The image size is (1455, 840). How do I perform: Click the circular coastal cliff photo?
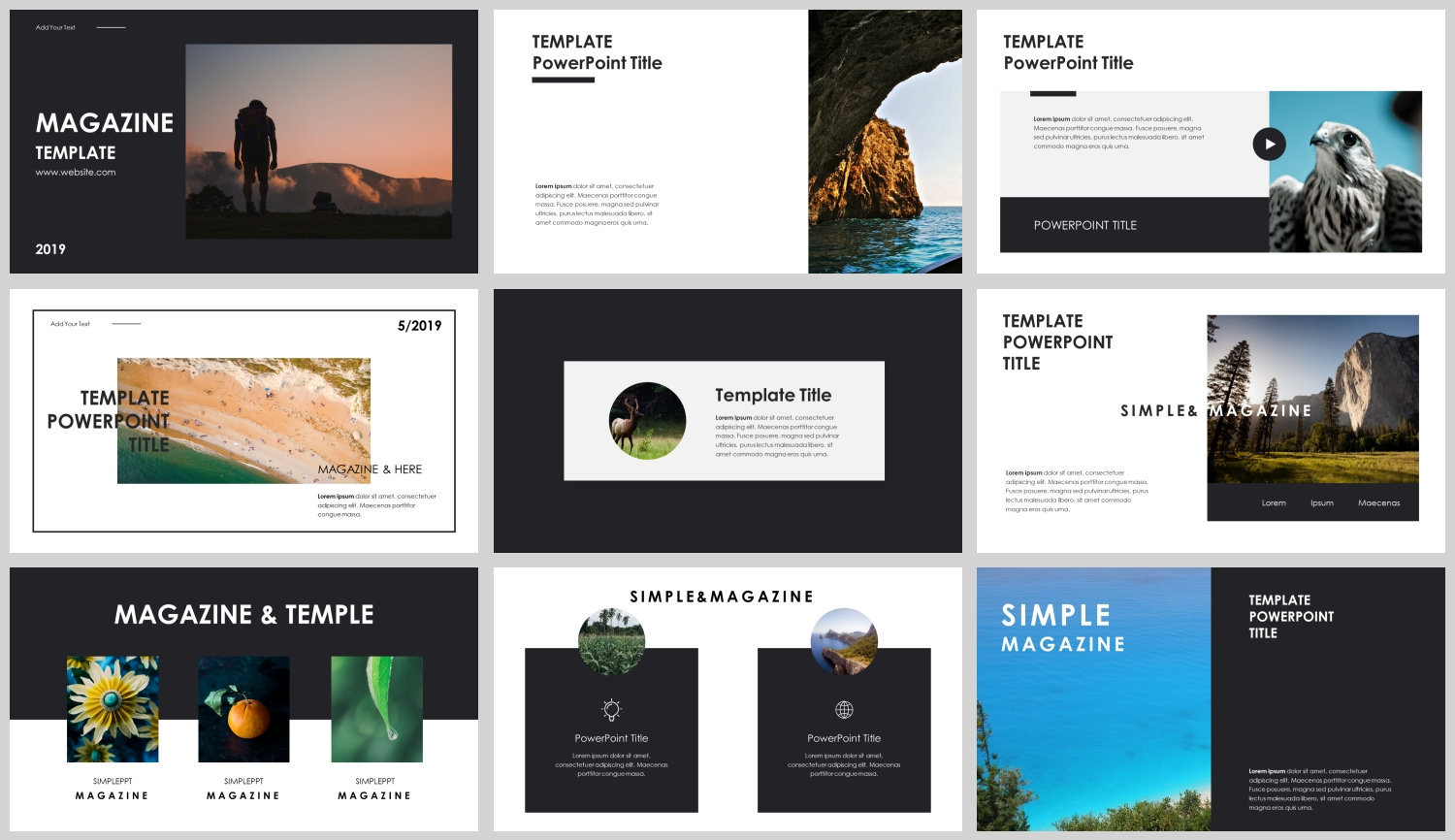844,642
